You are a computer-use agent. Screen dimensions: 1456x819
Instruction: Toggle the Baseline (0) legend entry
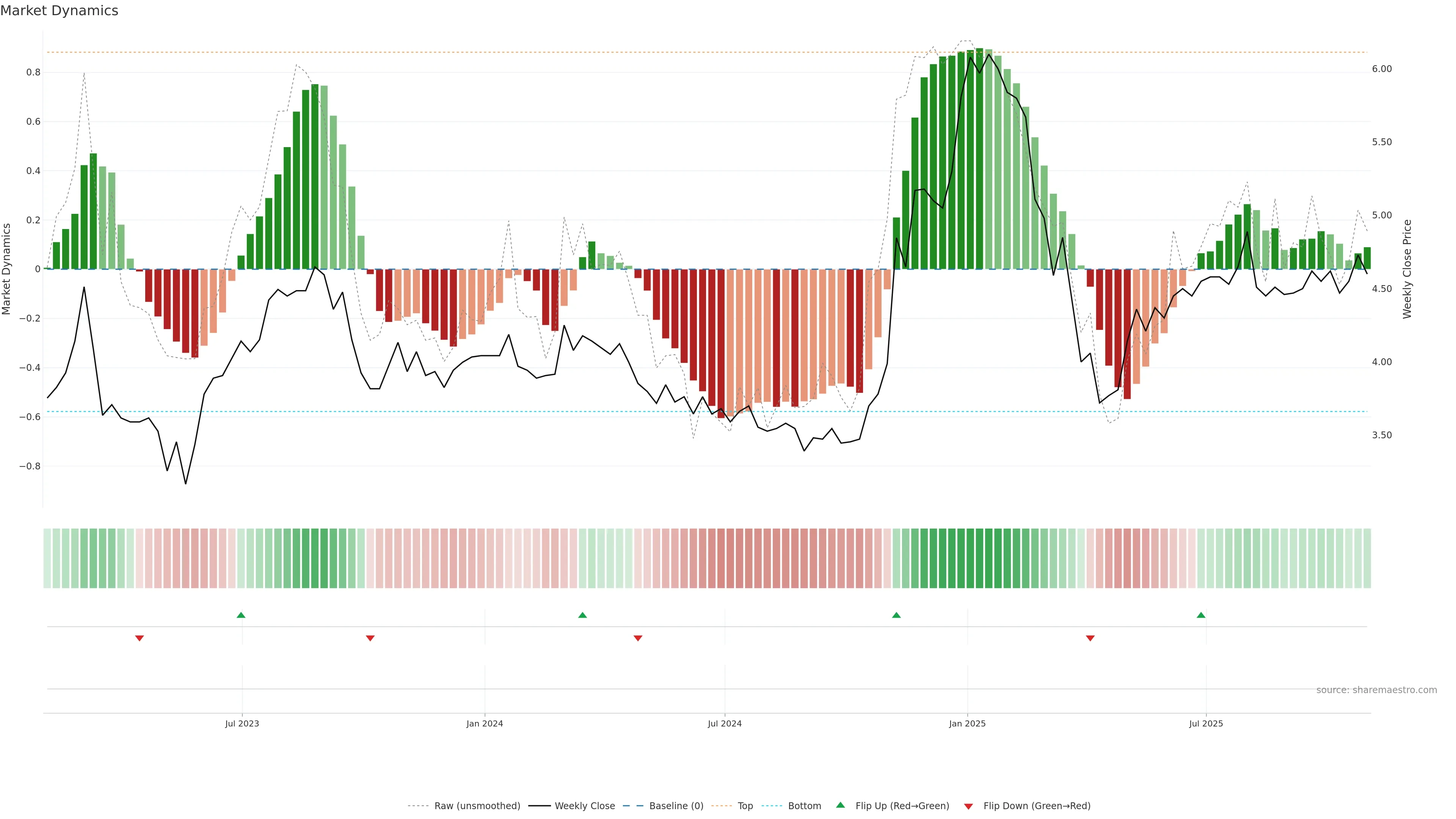676,806
